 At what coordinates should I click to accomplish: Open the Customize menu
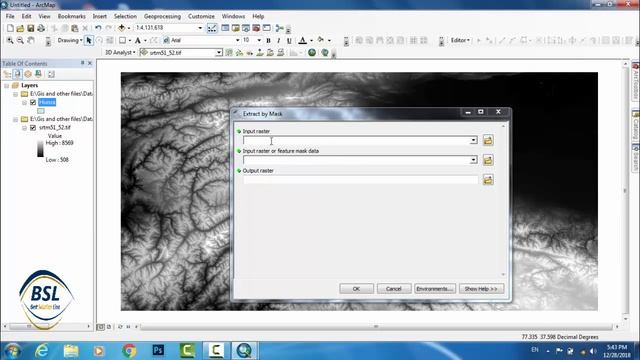(201, 16)
